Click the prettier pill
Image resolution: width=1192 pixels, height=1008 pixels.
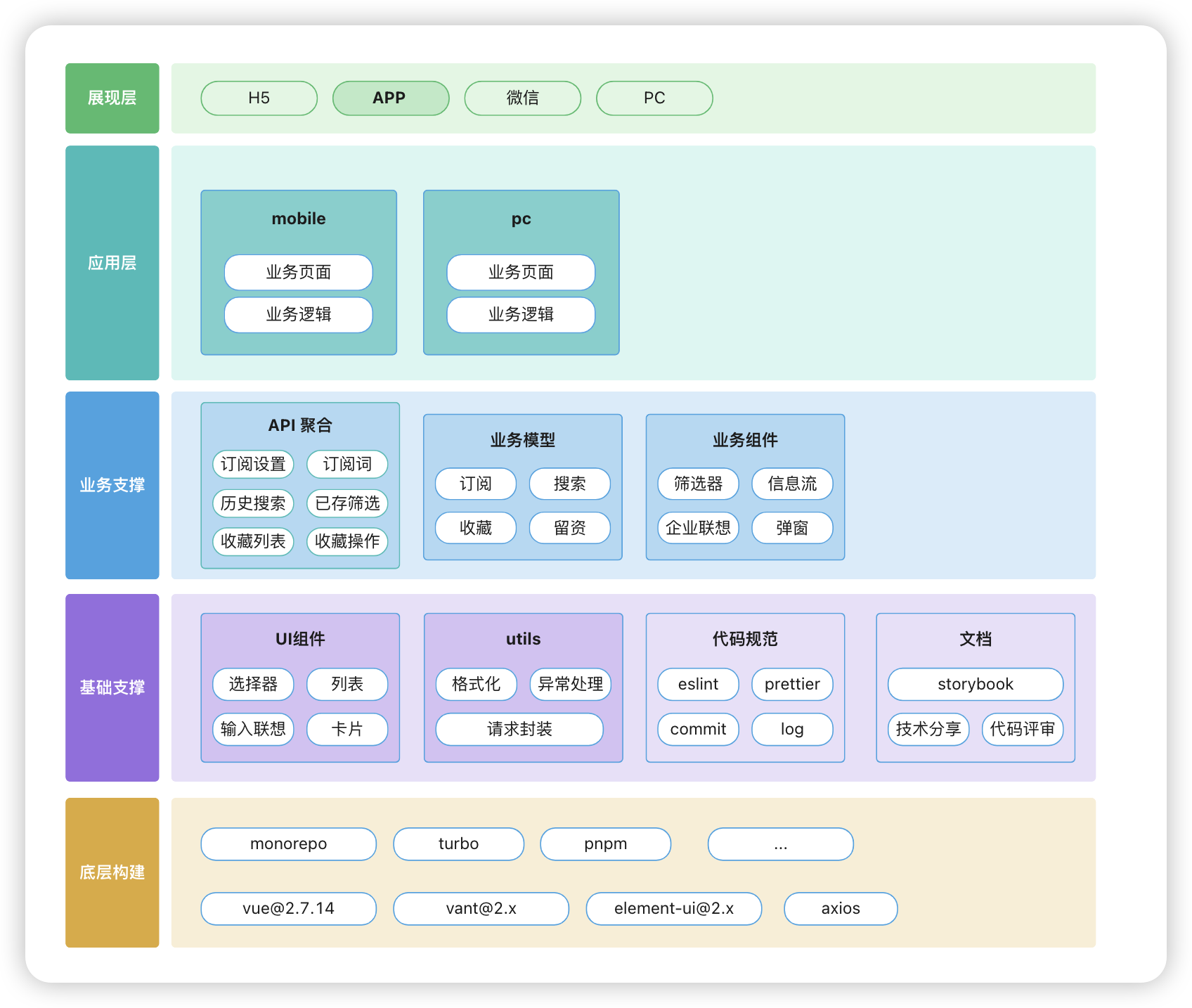792,684
